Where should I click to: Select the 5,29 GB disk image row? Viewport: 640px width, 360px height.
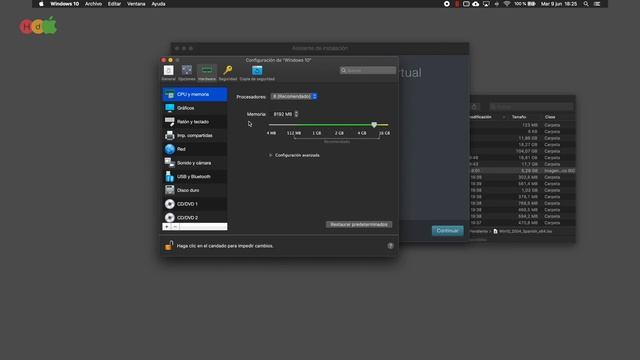tap(522, 171)
